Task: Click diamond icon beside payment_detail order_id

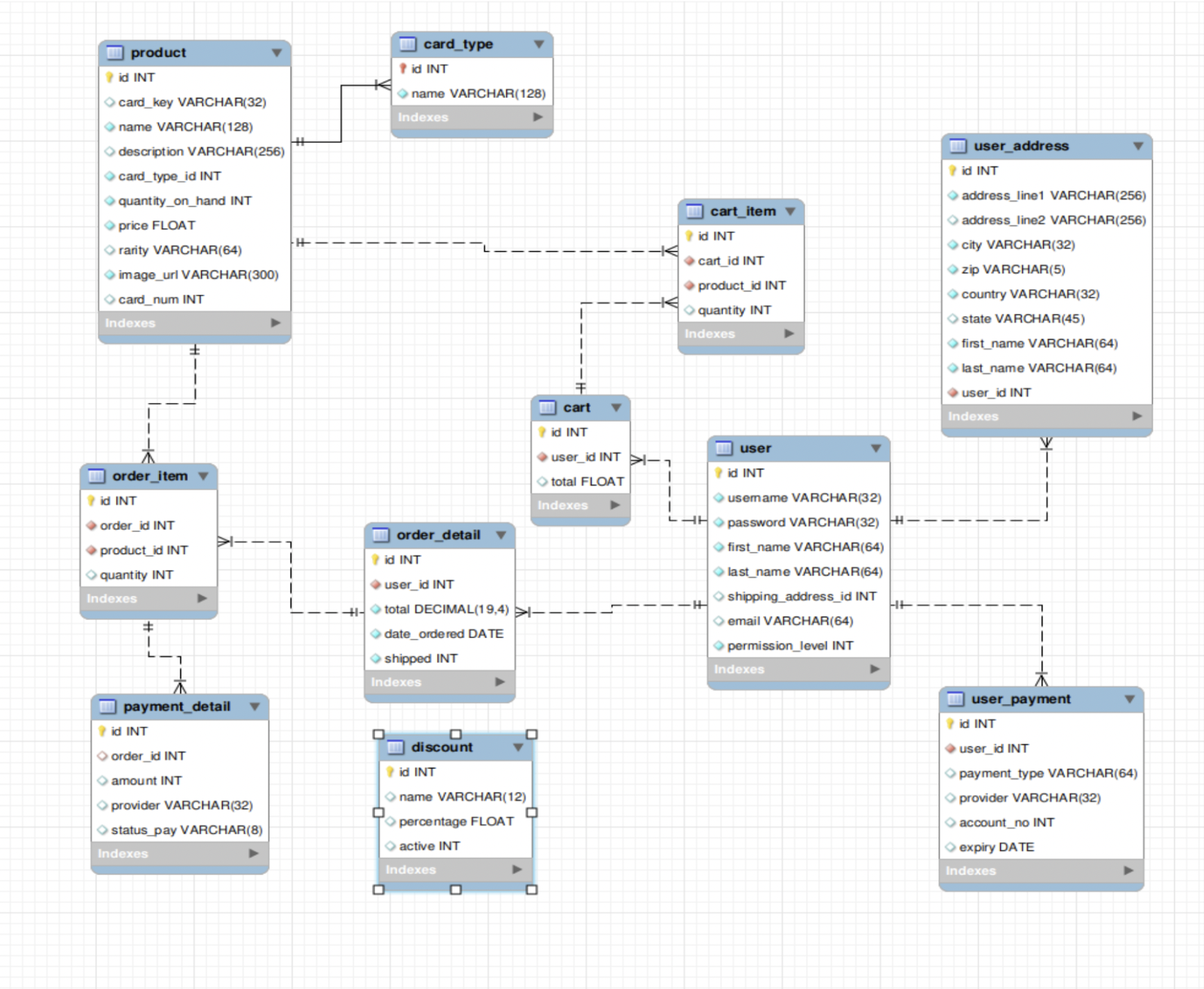Action: [x=103, y=757]
